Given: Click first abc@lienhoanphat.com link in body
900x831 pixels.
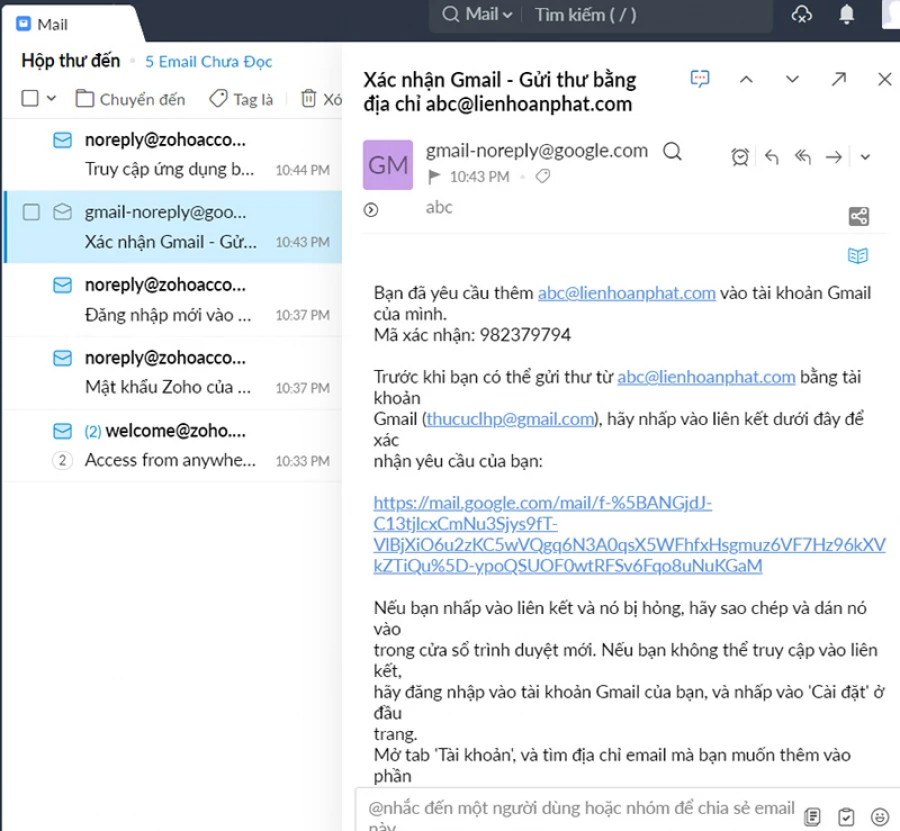Looking at the screenshot, I should click(x=626, y=293).
